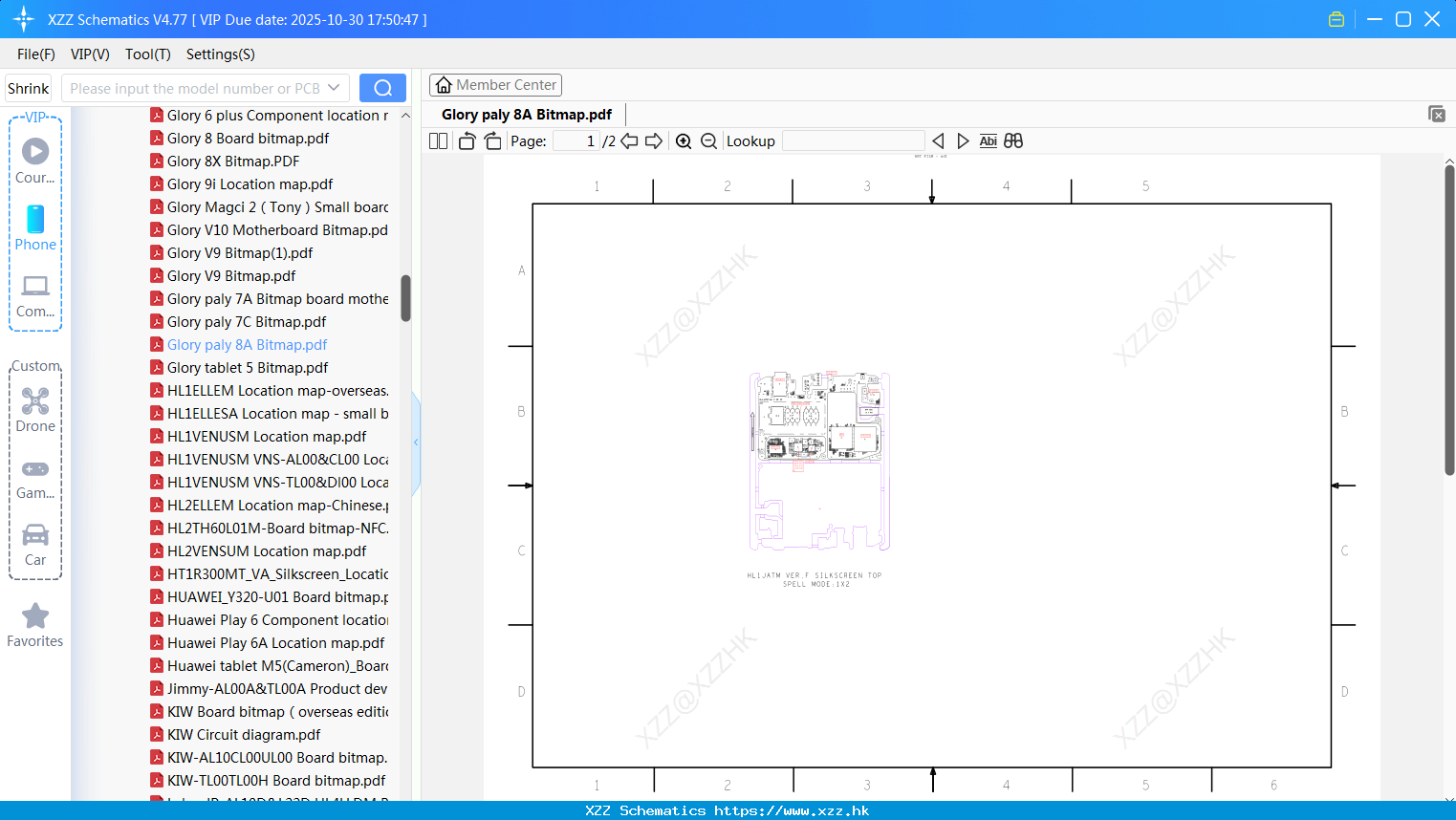Screen dimensions: 1456x820
Task: Open the Game console category
Action: 35,479
